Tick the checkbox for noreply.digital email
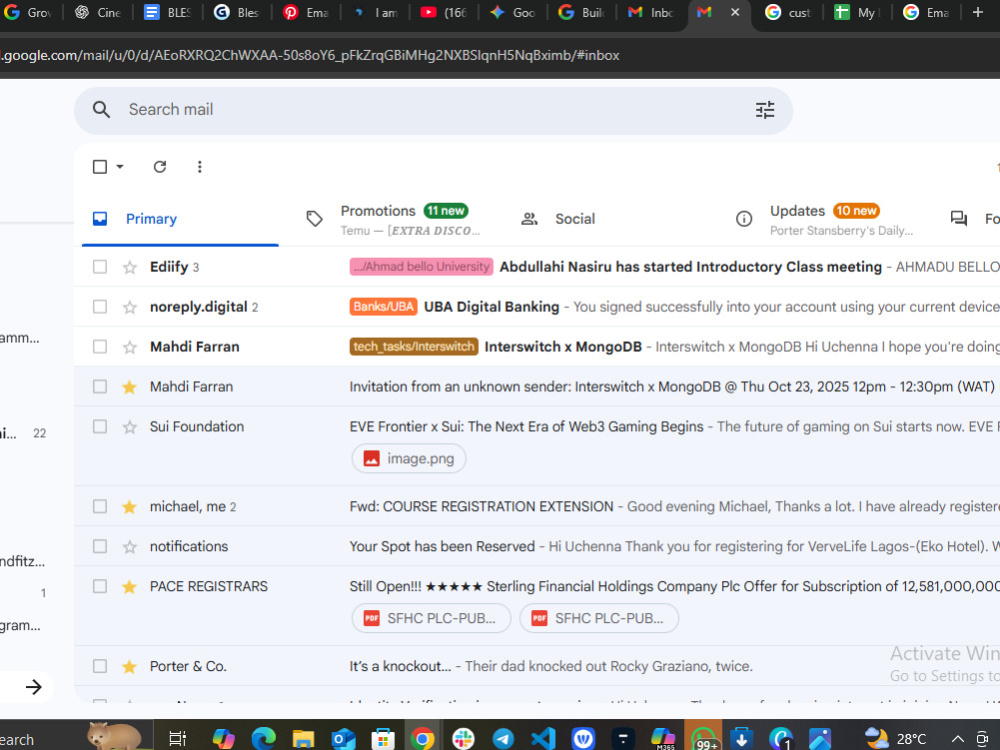The height and width of the screenshot is (750, 1000). [99, 307]
